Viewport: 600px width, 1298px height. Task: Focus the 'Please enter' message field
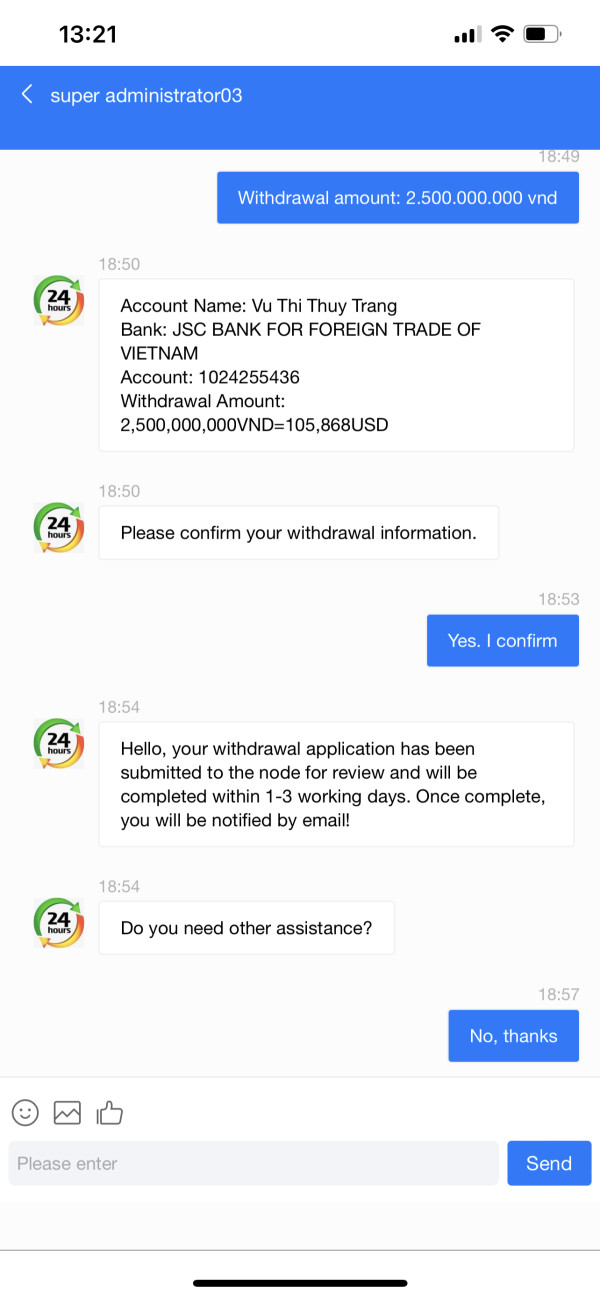pos(253,1163)
